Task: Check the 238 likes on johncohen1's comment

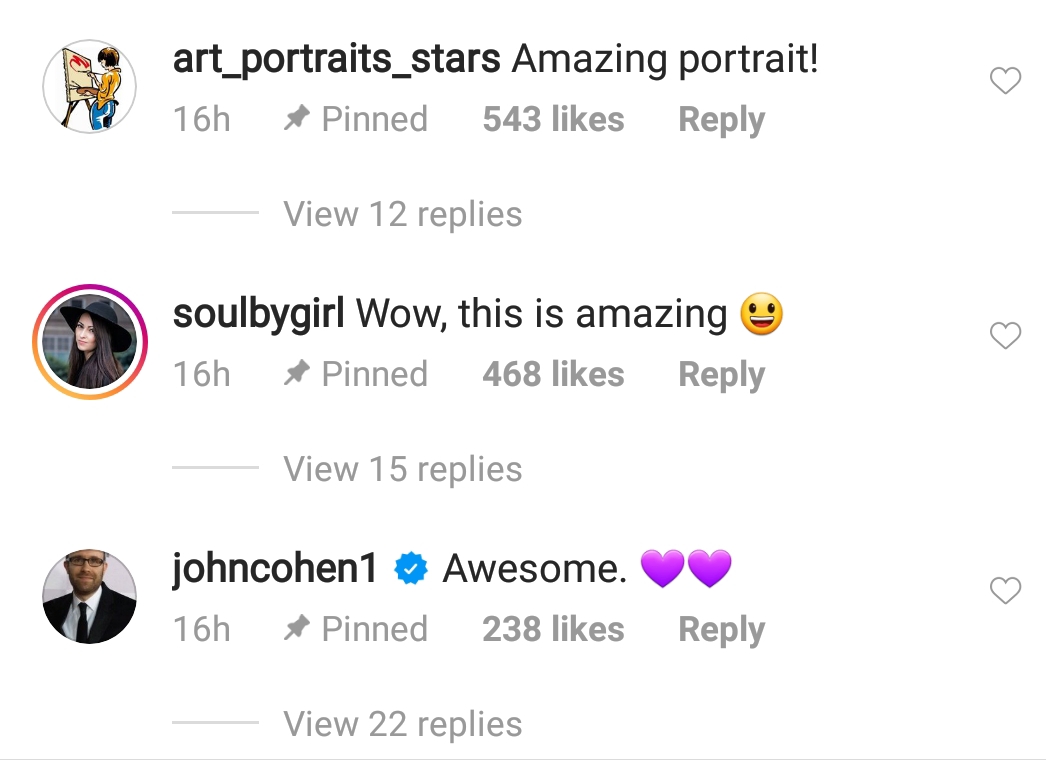Action: pos(553,629)
